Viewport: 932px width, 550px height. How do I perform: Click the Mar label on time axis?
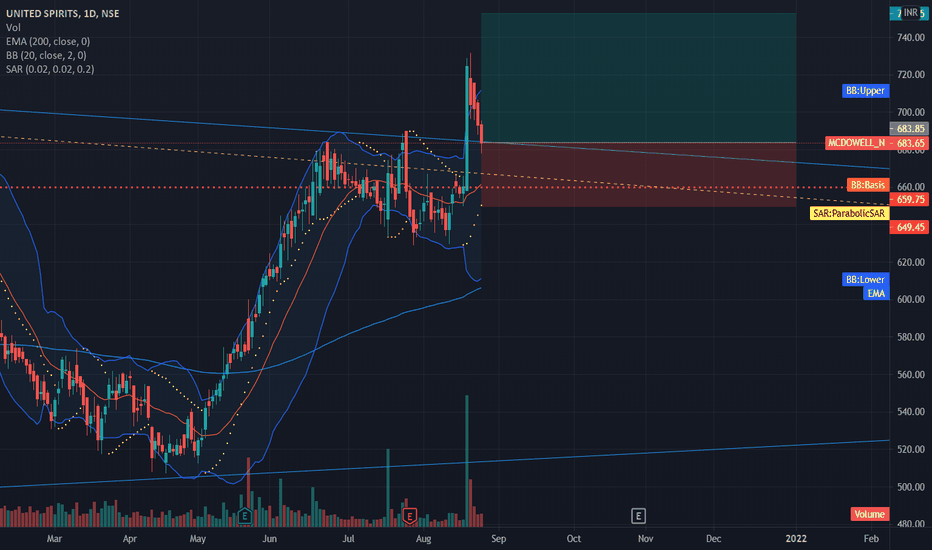54,539
